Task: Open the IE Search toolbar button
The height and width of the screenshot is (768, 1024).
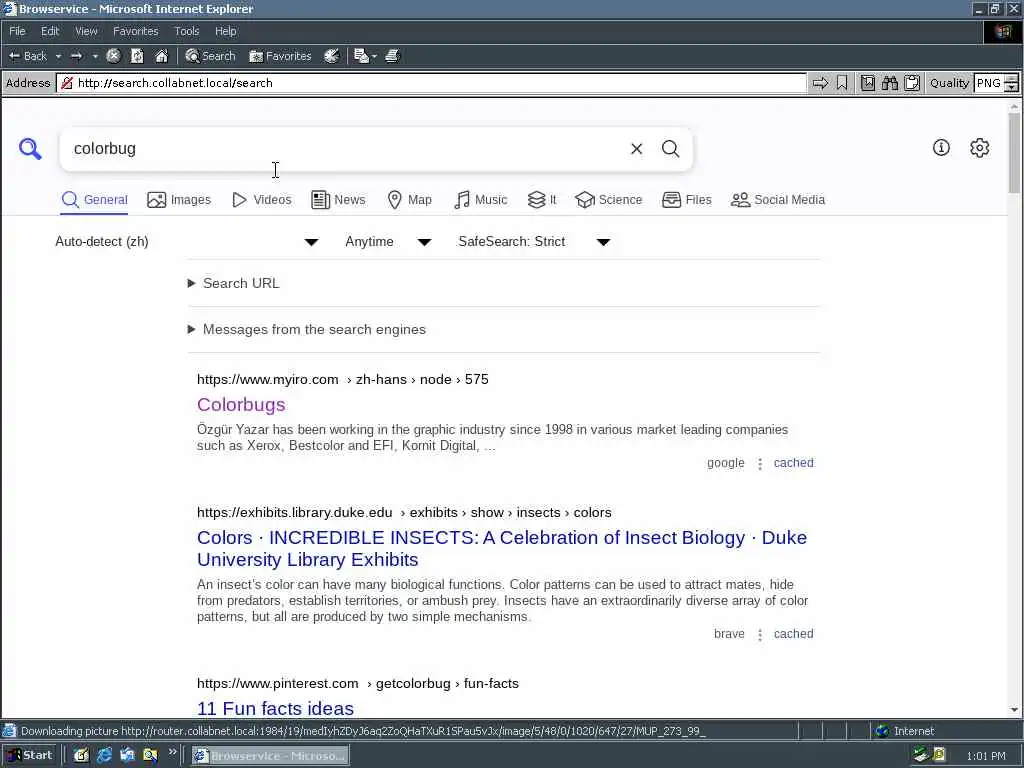Action: coord(210,56)
